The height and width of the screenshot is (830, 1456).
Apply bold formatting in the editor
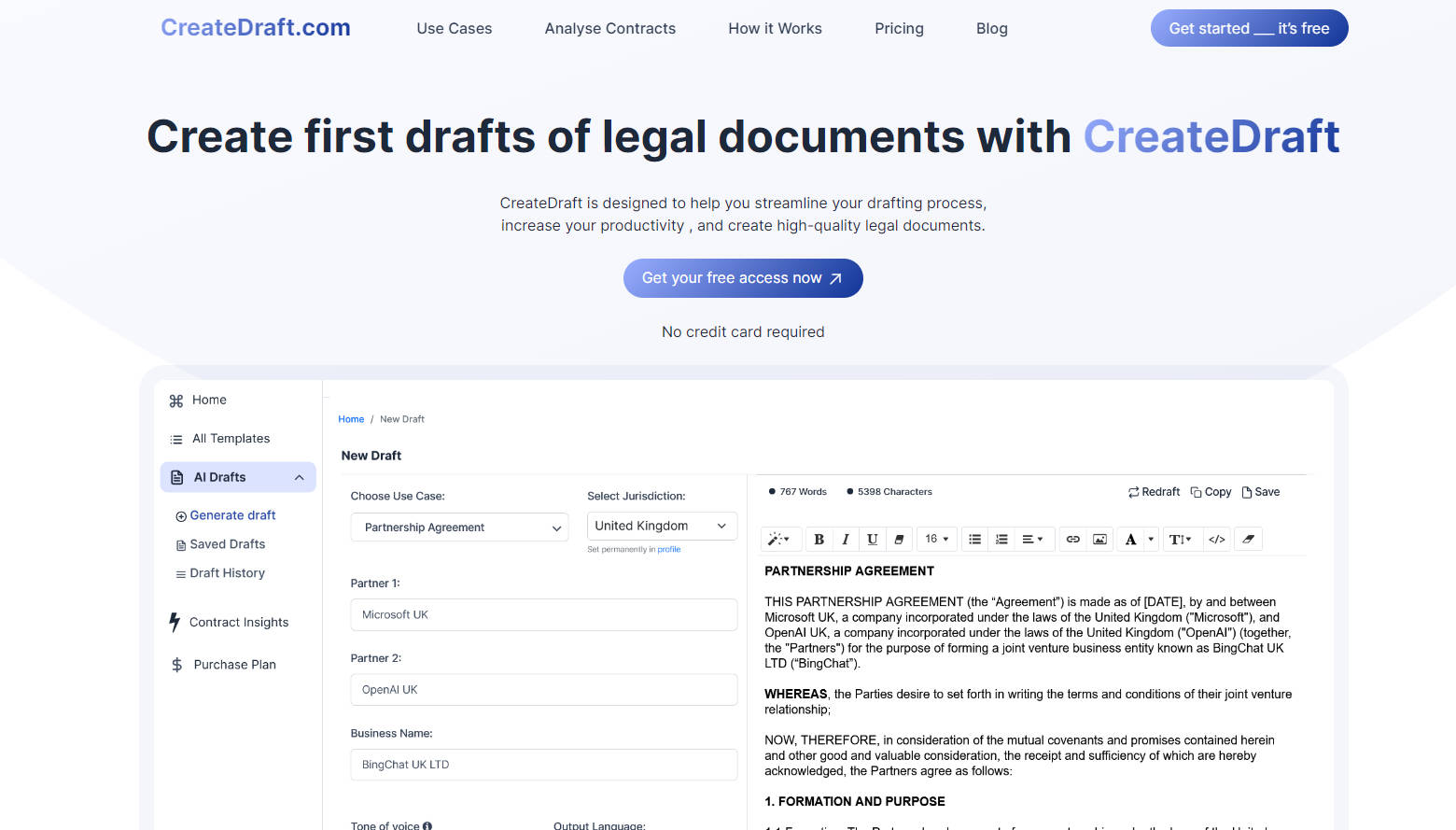point(819,539)
